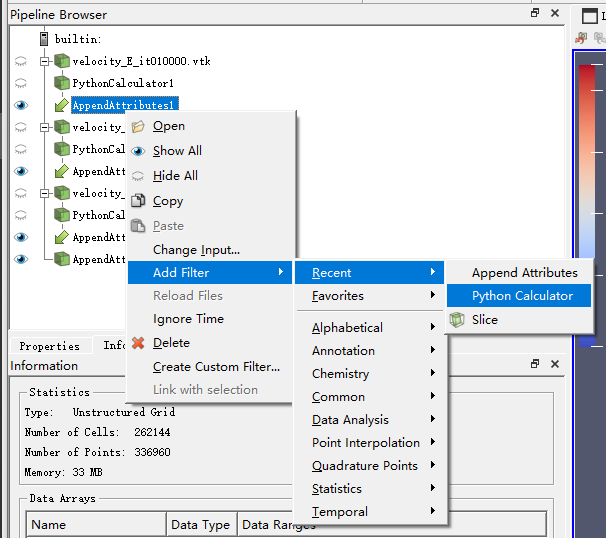Expand the Statistics filters submenu

[x=369, y=489]
